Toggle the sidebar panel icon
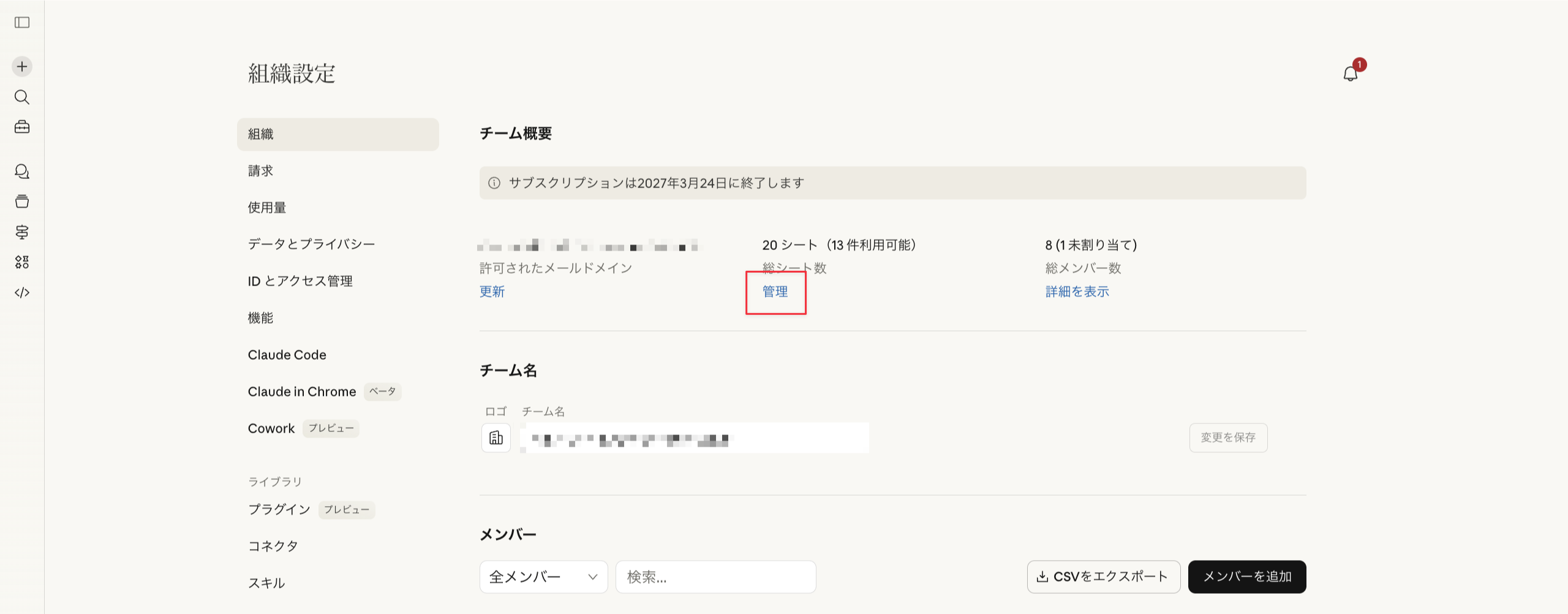 (x=22, y=23)
